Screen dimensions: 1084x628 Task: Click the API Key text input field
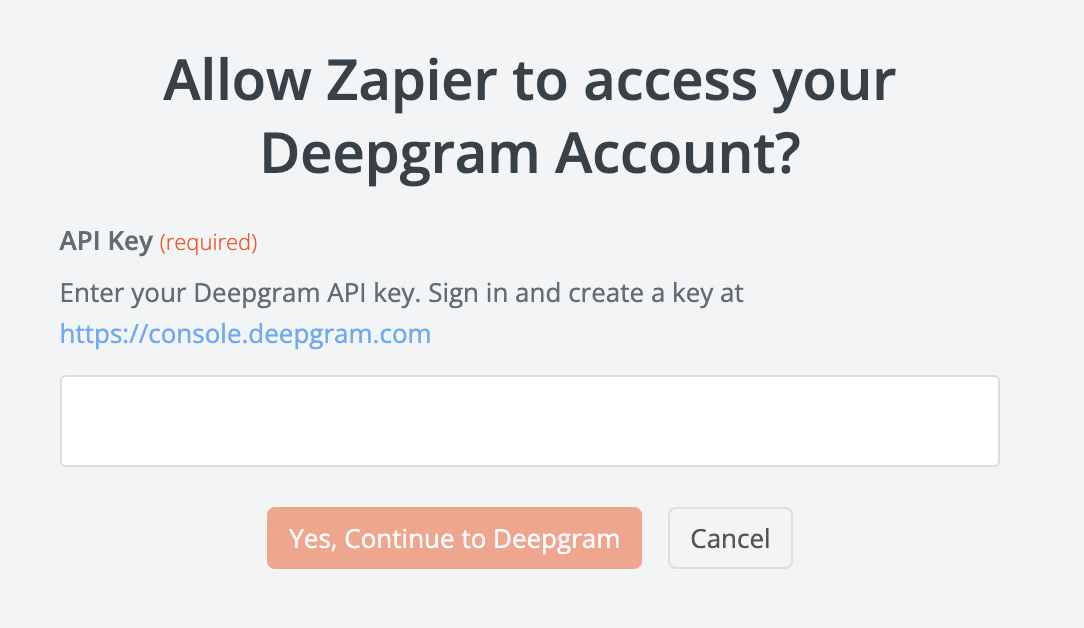(x=529, y=421)
